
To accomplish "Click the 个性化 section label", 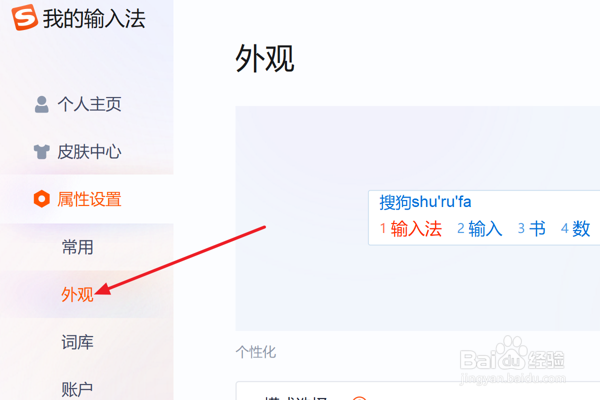I will 256,352.
